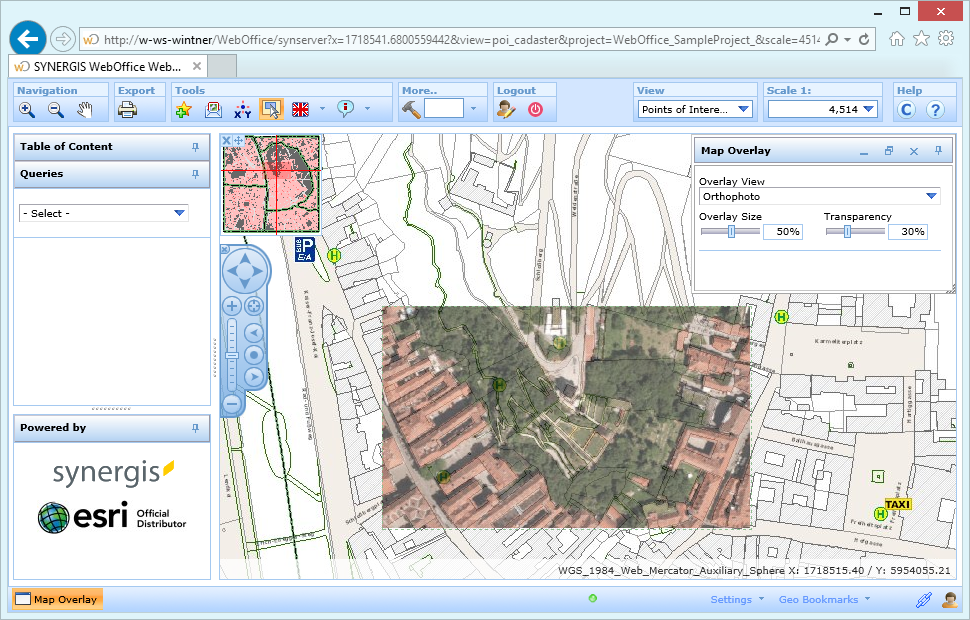
Task: Select the XY coordinates tool
Action: [241, 108]
